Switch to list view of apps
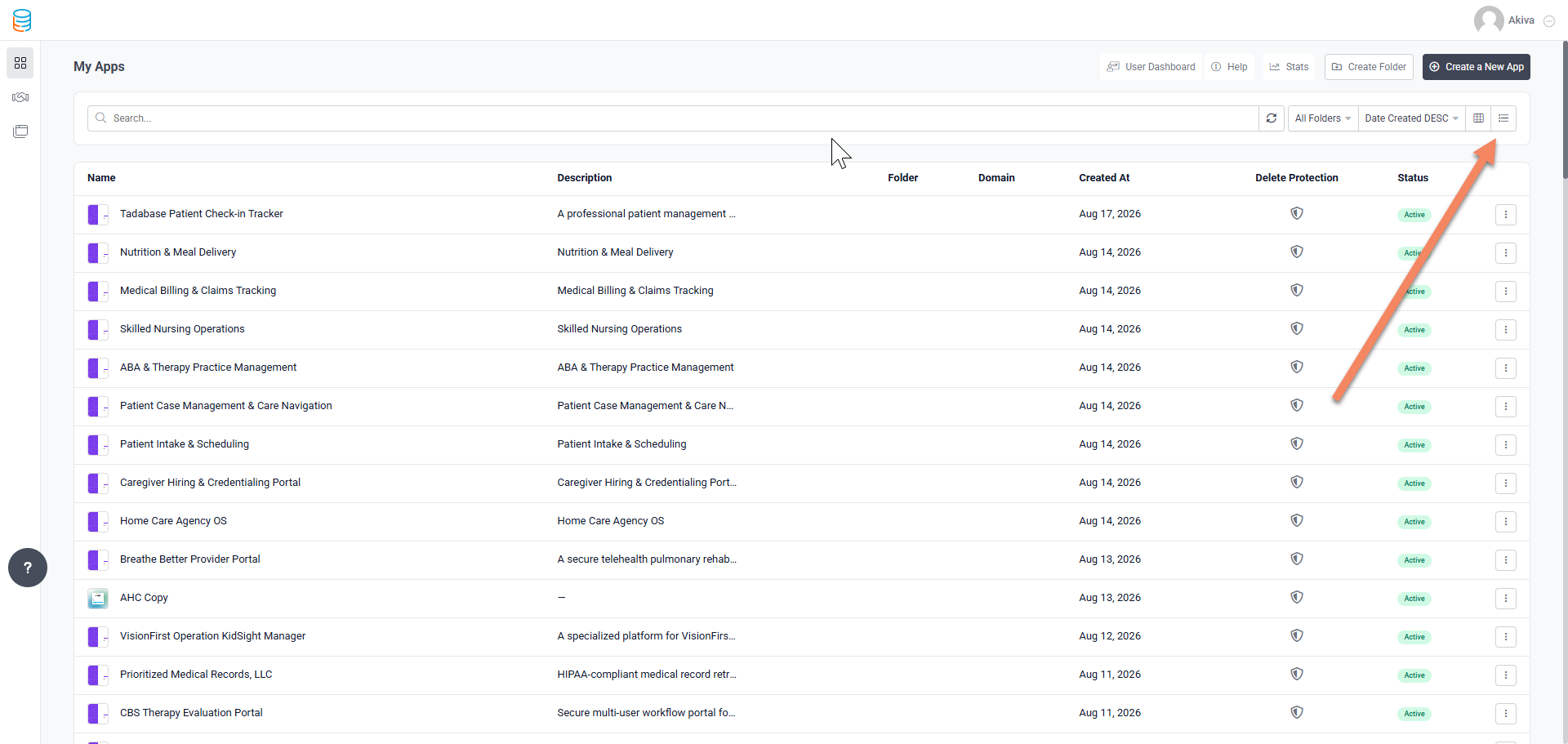The width and height of the screenshot is (1568, 744). [1503, 118]
